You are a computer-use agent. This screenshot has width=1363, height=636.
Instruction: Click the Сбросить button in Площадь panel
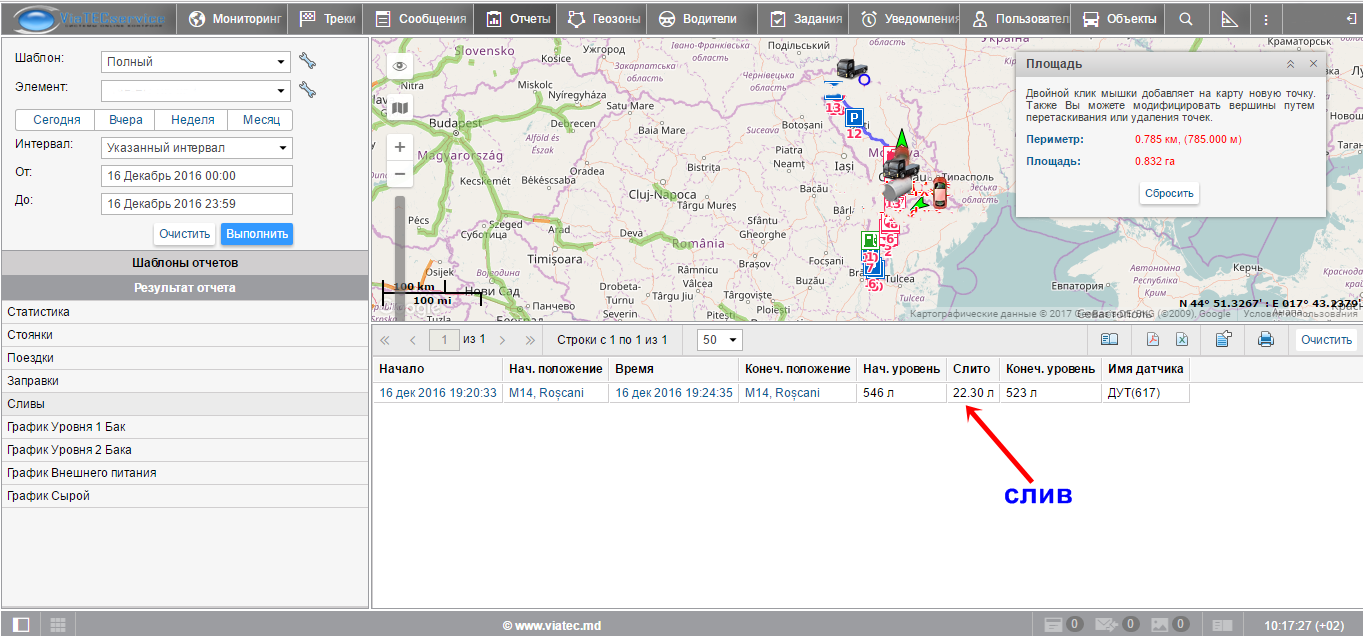point(1169,194)
